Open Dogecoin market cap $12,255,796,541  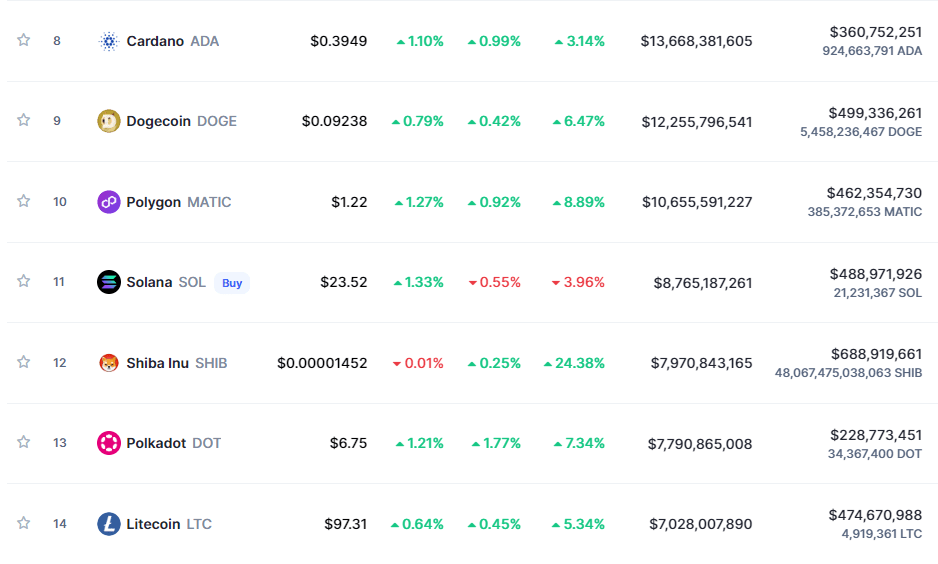pyautogui.click(x=697, y=122)
